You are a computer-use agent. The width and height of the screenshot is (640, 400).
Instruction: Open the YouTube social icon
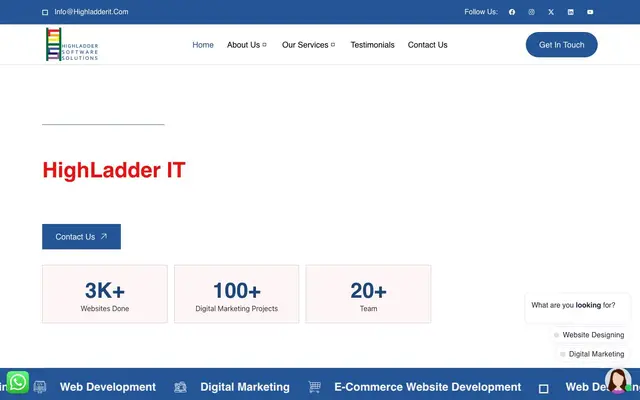590,12
